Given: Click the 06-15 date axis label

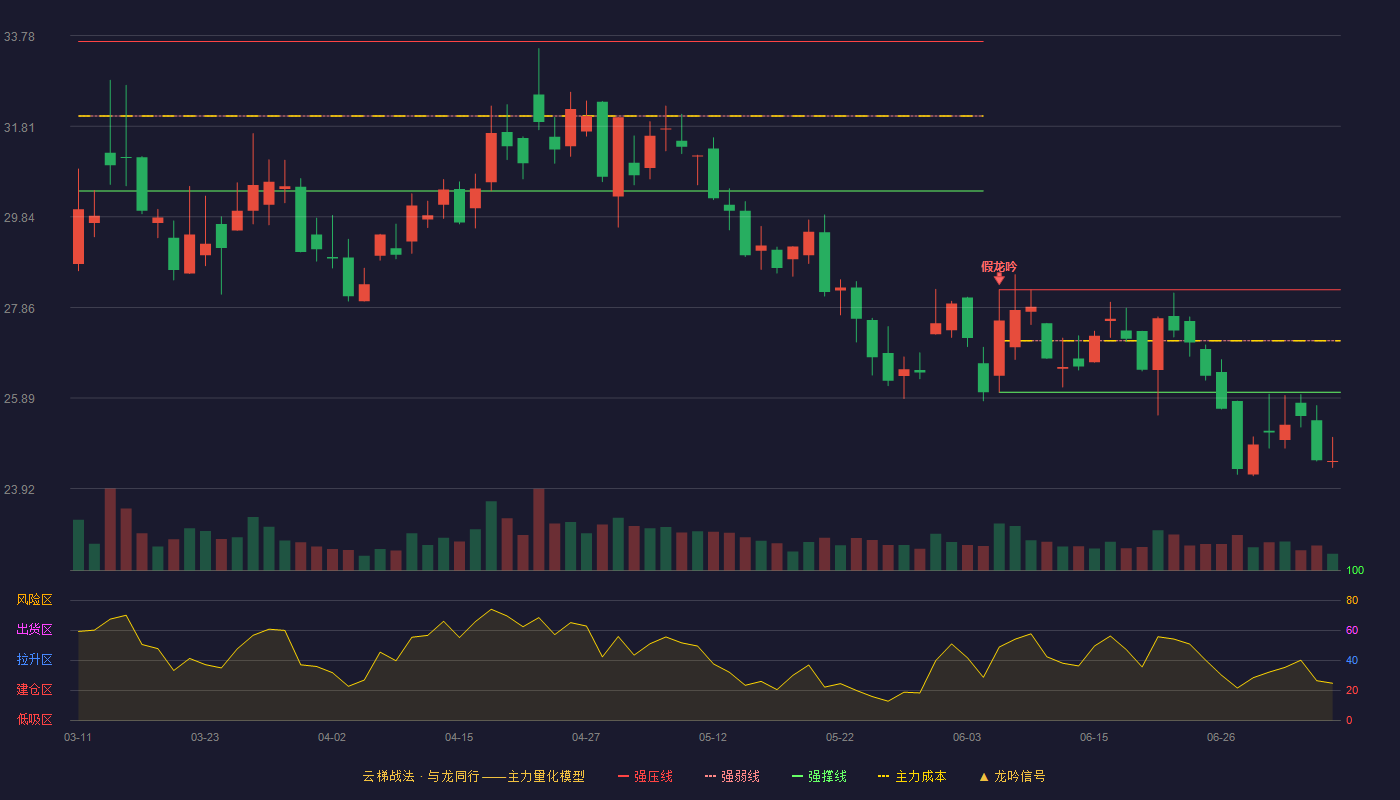Looking at the screenshot, I should [x=1094, y=737].
